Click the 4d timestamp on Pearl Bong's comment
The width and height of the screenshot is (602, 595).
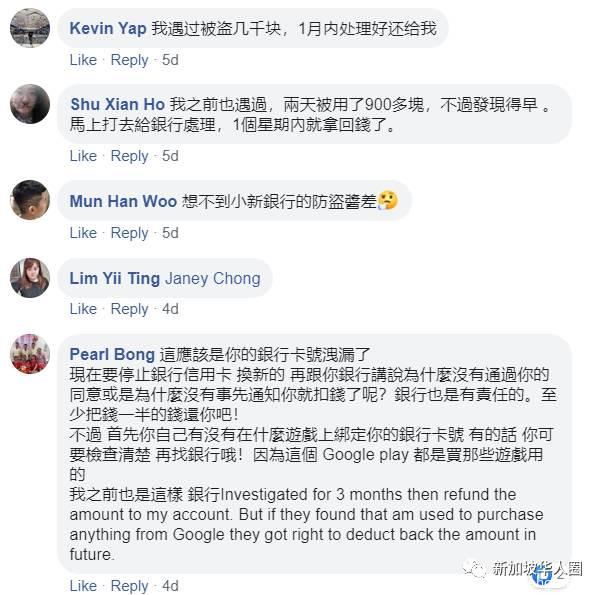[x=170, y=586]
